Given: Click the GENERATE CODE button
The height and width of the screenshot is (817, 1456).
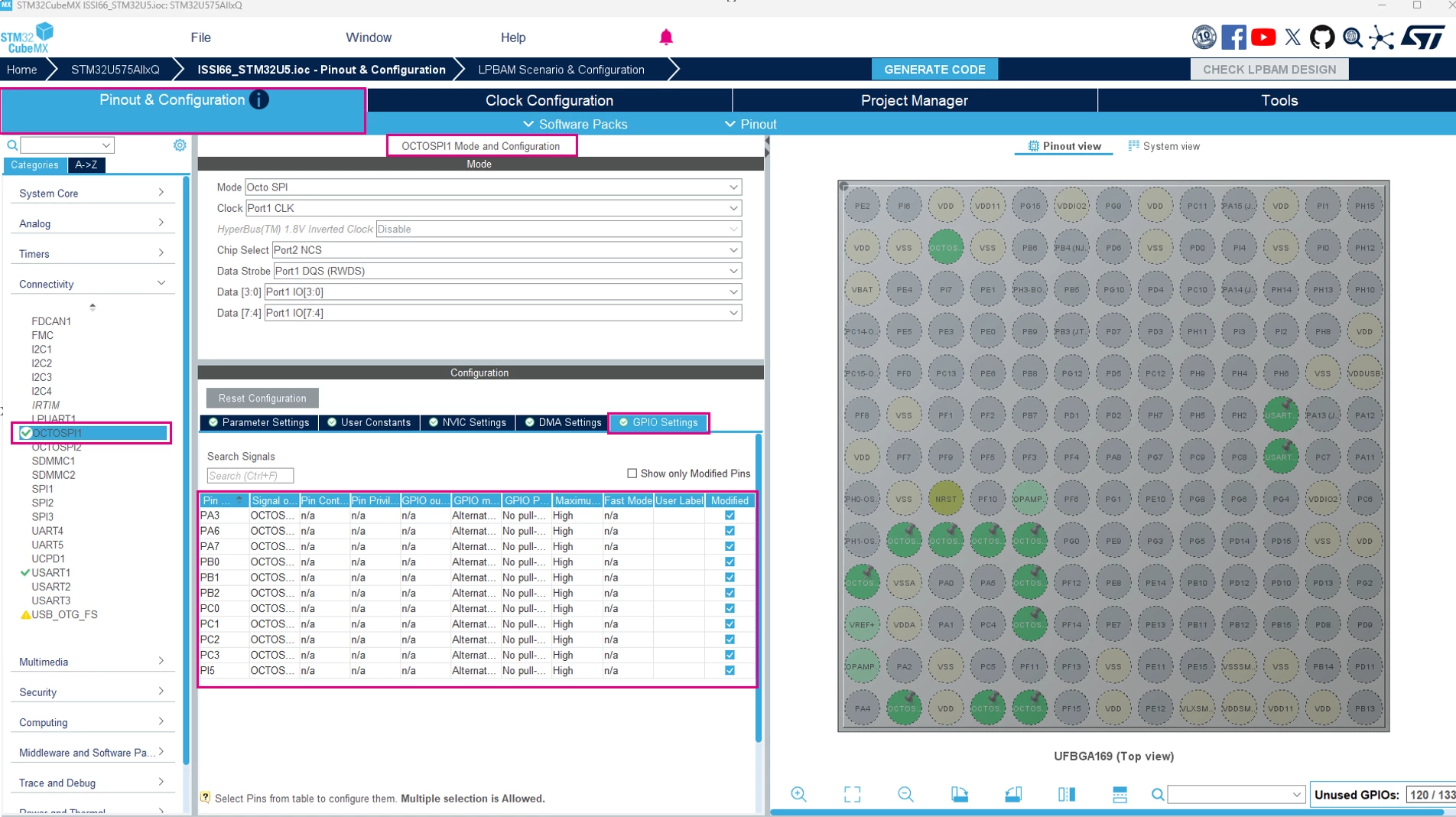Looking at the screenshot, I should (x=934, y=70).
